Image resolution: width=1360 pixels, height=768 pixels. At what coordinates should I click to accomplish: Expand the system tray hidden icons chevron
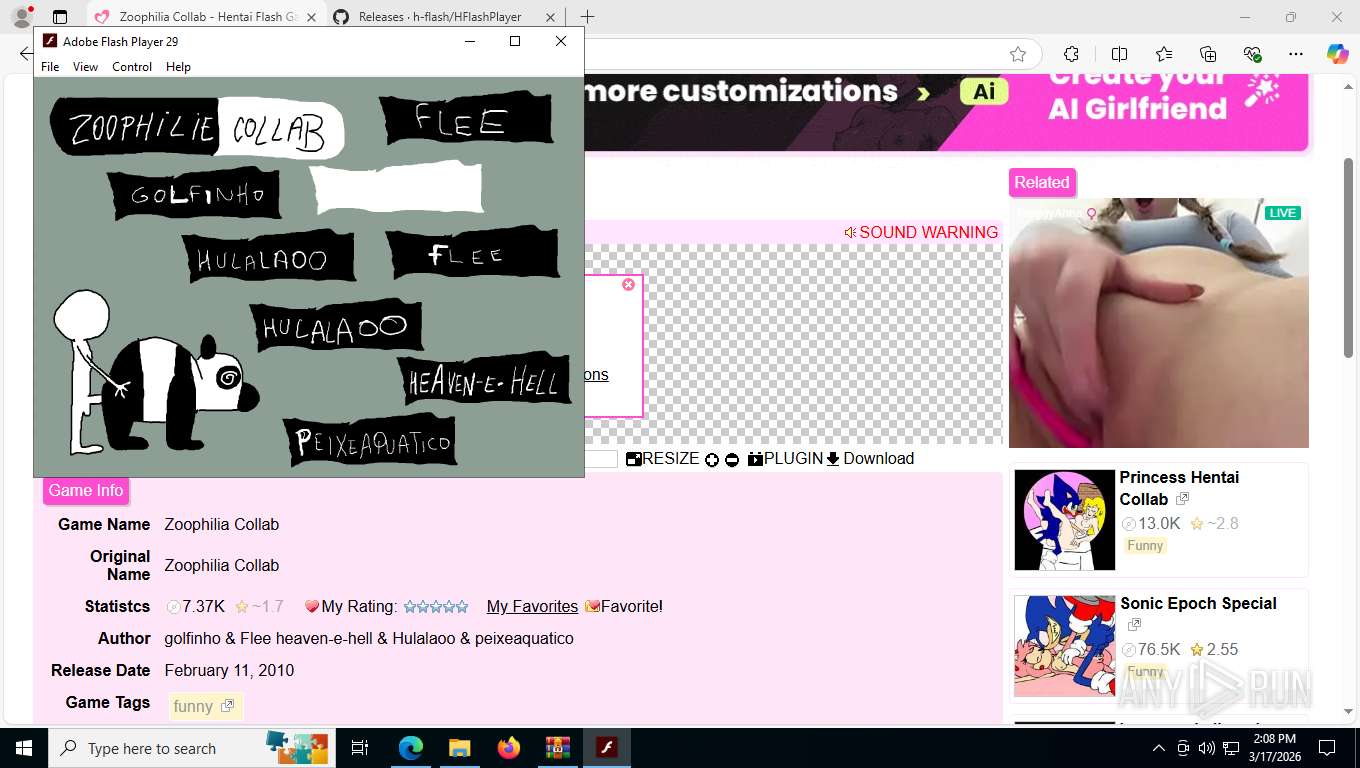1159,748
